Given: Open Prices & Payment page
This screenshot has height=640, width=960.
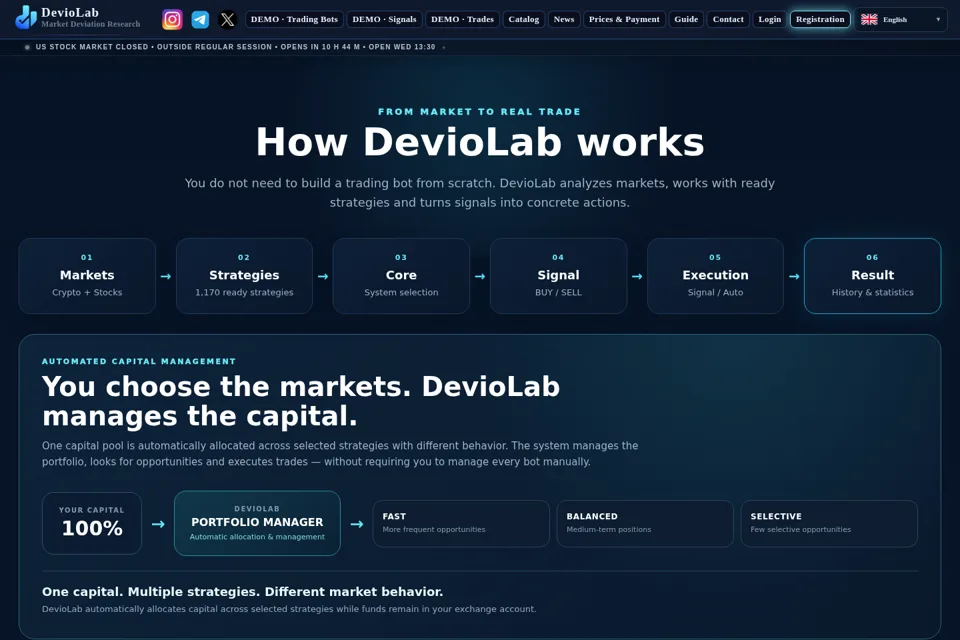Looking at the screenshot, I should pos(624,20).
